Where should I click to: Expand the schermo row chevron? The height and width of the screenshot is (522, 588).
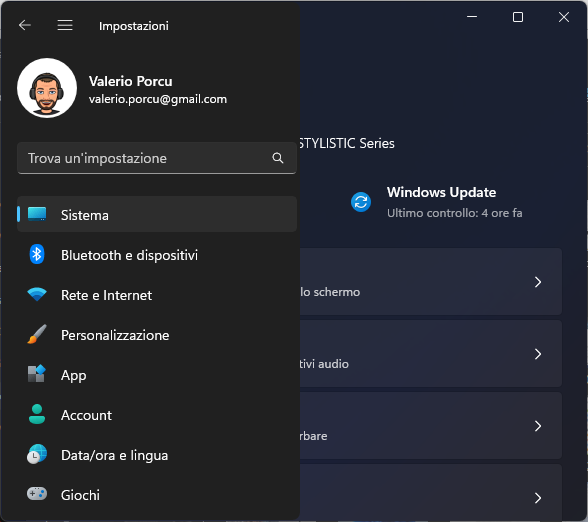538,282
